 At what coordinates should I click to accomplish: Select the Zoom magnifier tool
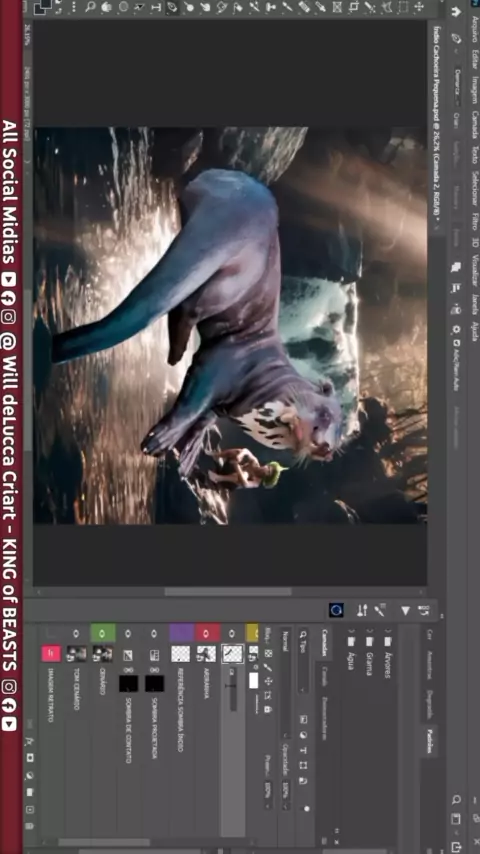[x=91, y=8]
